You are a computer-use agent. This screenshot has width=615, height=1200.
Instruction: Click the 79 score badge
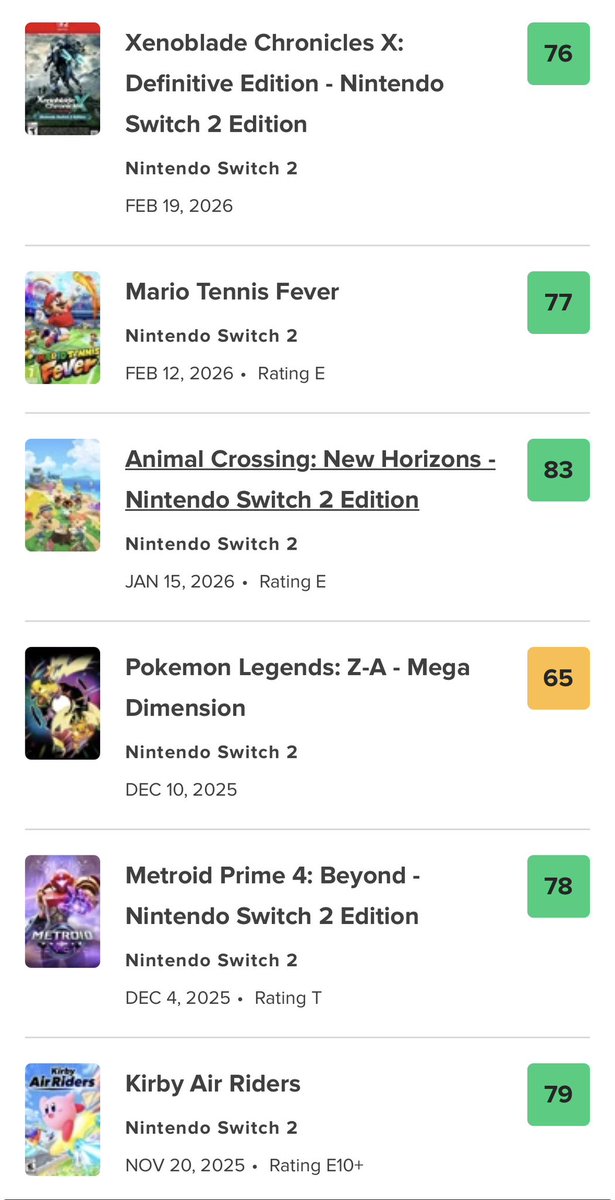[558, 1094]
